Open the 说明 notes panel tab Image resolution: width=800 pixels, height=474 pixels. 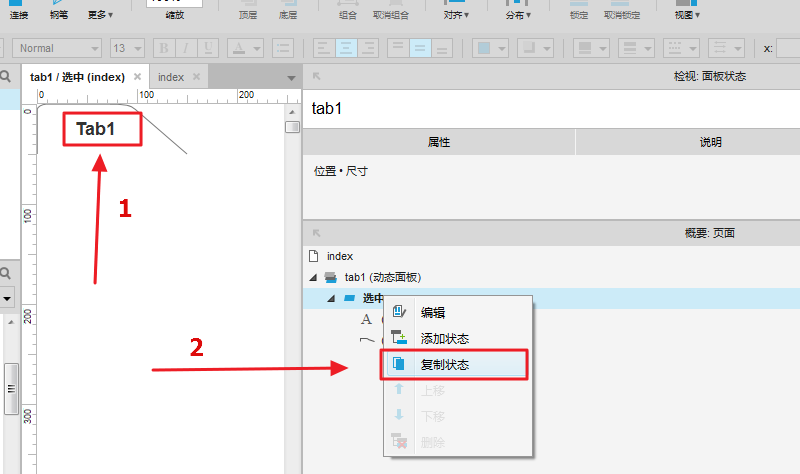coord(710,143)
